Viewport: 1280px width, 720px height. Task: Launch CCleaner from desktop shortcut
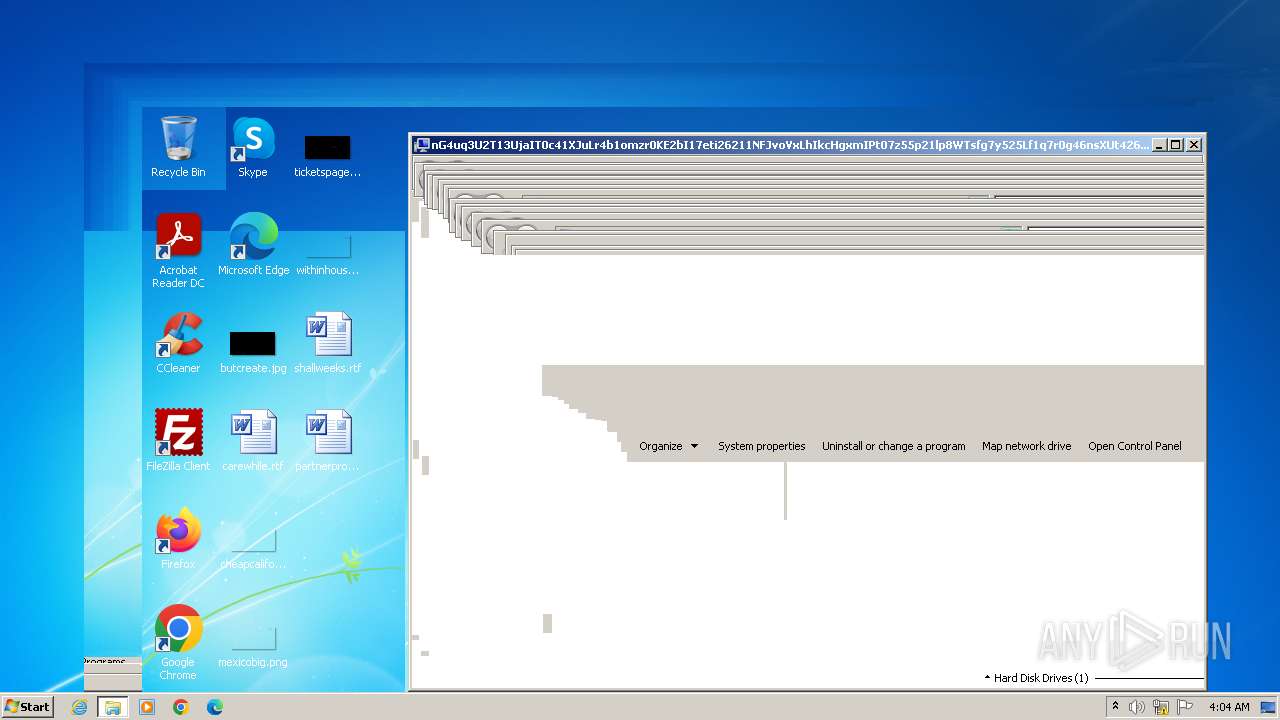178,342
